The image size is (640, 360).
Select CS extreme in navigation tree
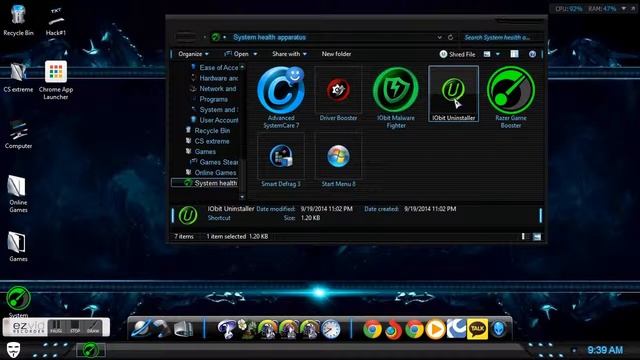207,141
